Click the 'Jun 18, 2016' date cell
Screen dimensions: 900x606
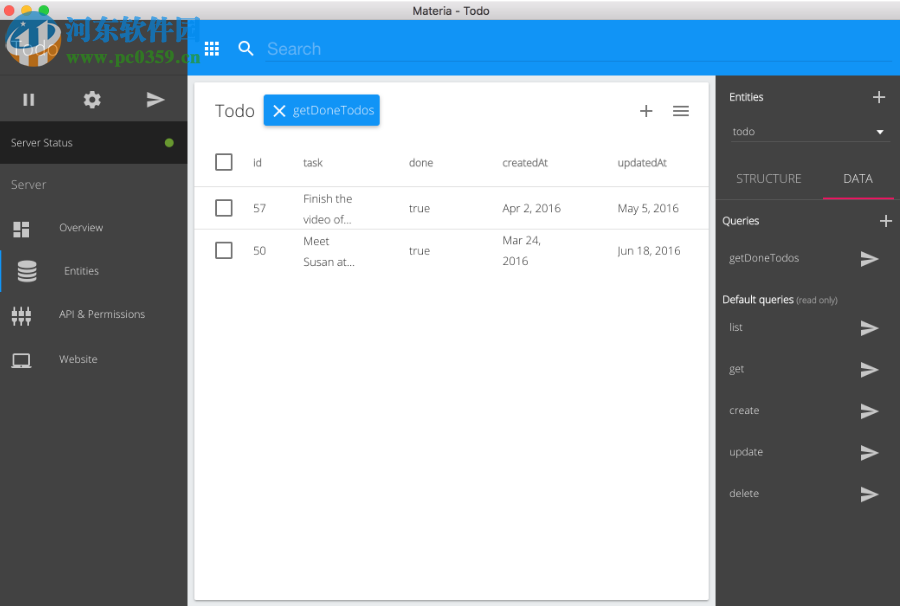point(649,251)
